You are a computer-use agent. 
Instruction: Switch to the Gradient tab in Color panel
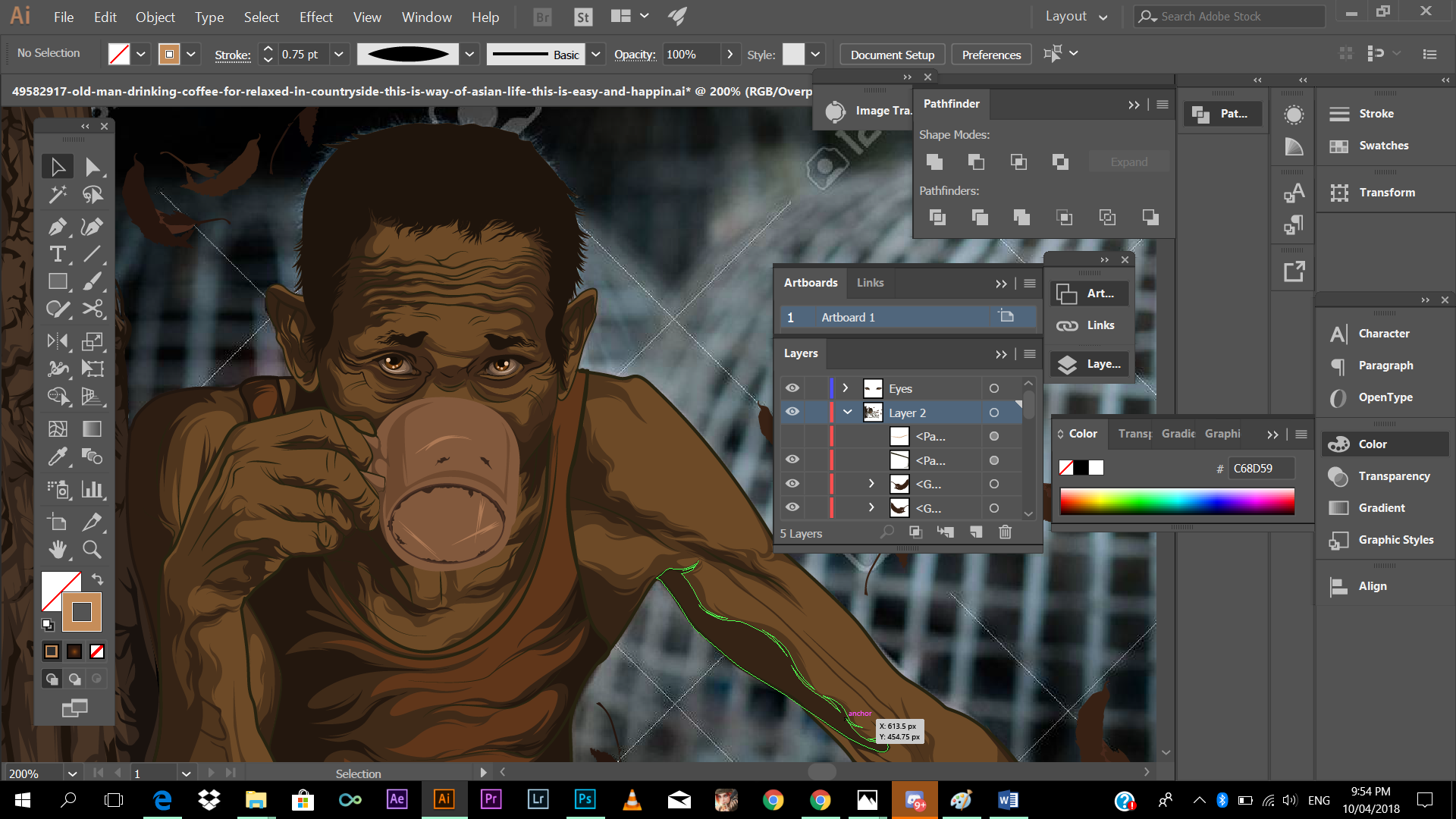pos(1178,434)
